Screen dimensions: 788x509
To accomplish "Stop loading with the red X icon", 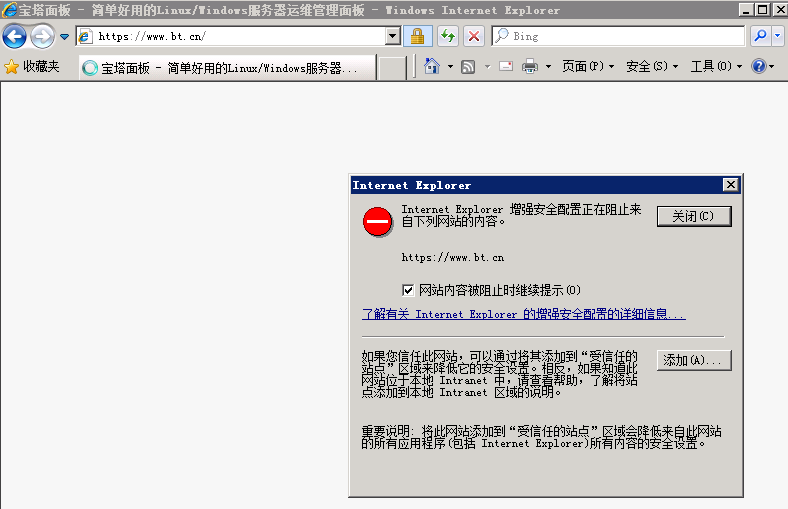I will click(473, 36).
